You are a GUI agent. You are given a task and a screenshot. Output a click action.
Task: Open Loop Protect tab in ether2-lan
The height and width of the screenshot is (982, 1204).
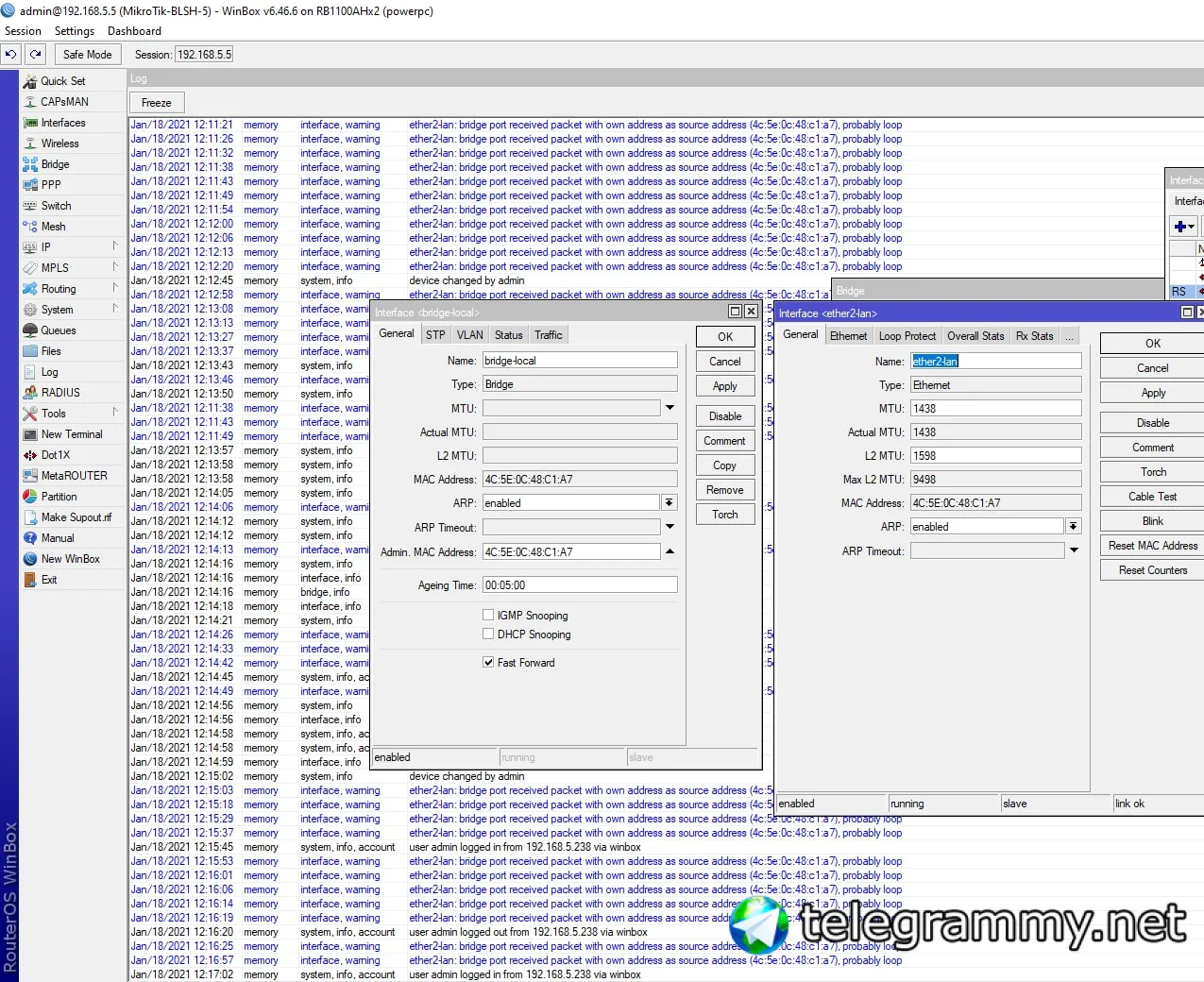point(907,336)
